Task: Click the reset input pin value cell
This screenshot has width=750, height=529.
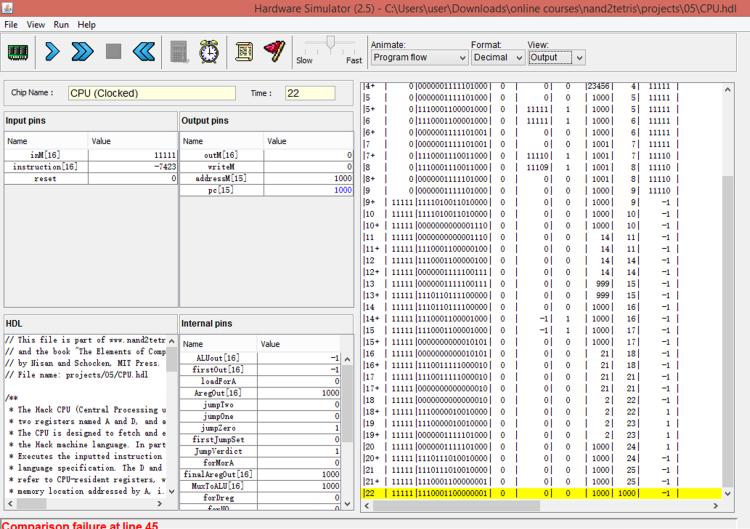Action: point(132,179)
